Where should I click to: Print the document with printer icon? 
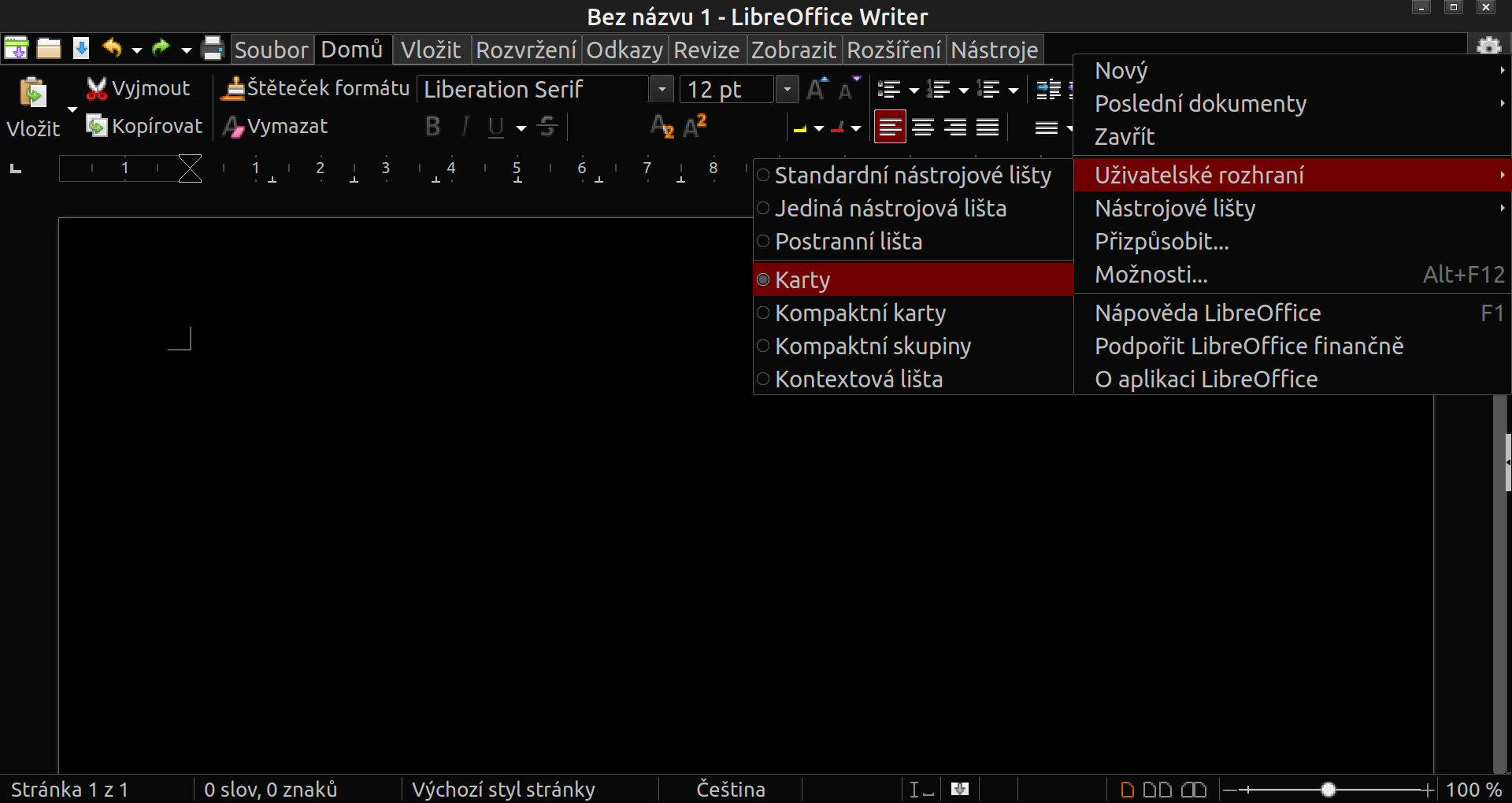tap(213, 49)
